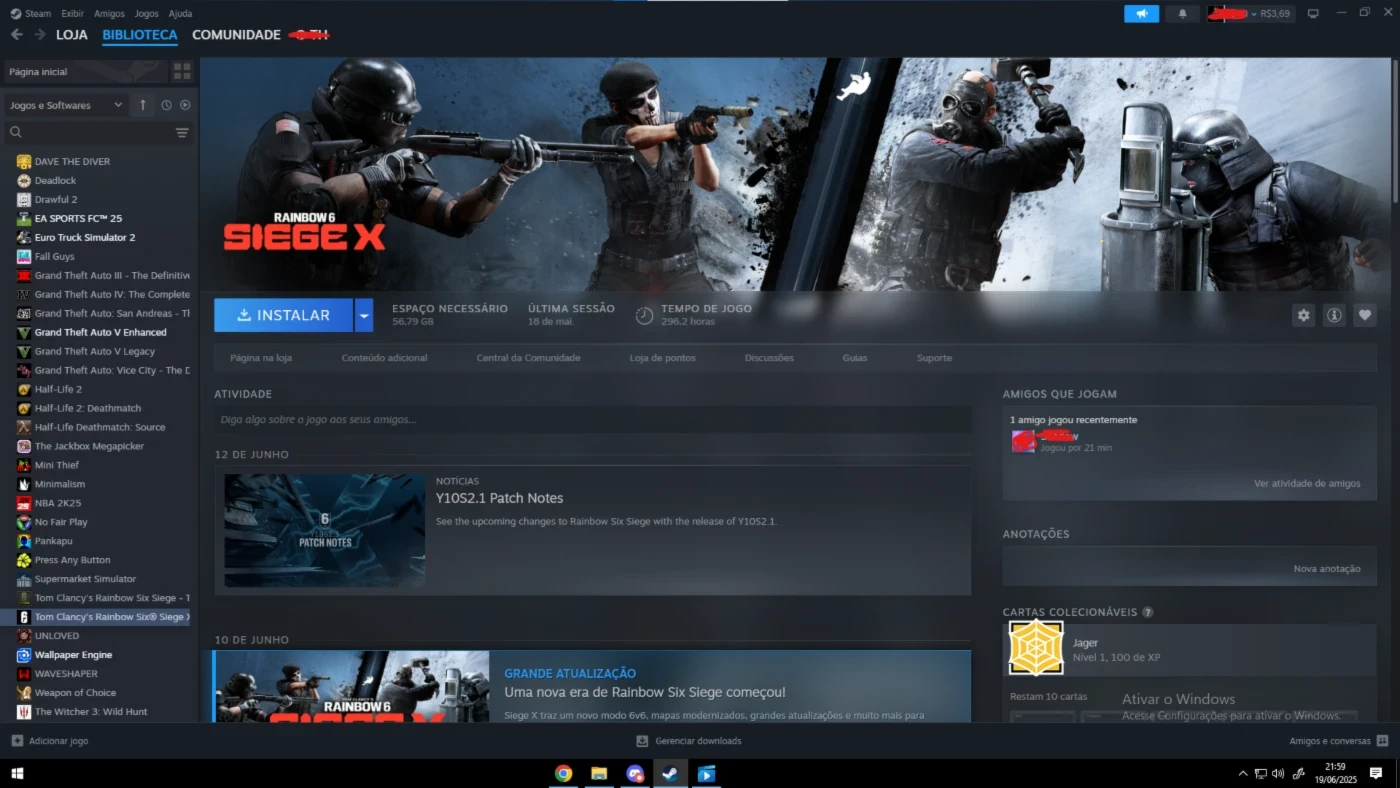Click the INSTALAR button
The width and height of the screenshot is (1400, 788).
pyautogui.click(x=283, y=315)
